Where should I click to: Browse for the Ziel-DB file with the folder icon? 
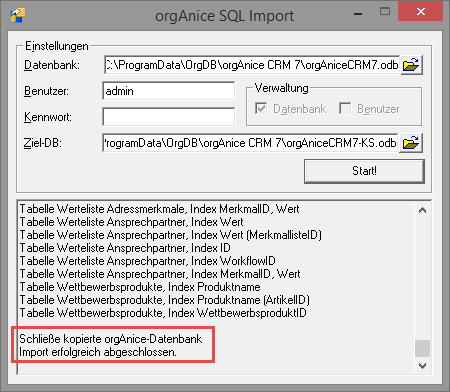coord(411,143)
